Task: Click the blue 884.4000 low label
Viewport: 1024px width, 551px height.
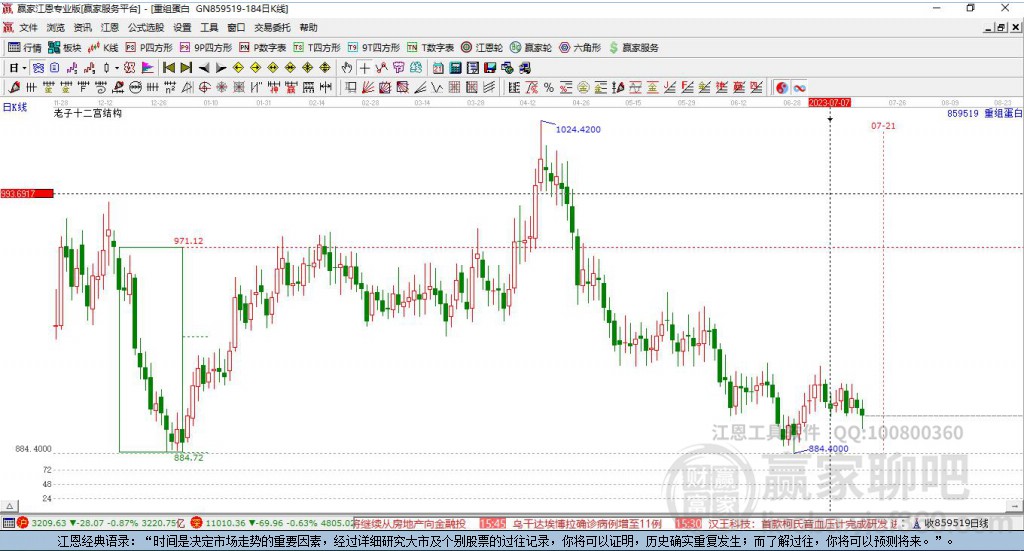Action: tap(828, 449)
